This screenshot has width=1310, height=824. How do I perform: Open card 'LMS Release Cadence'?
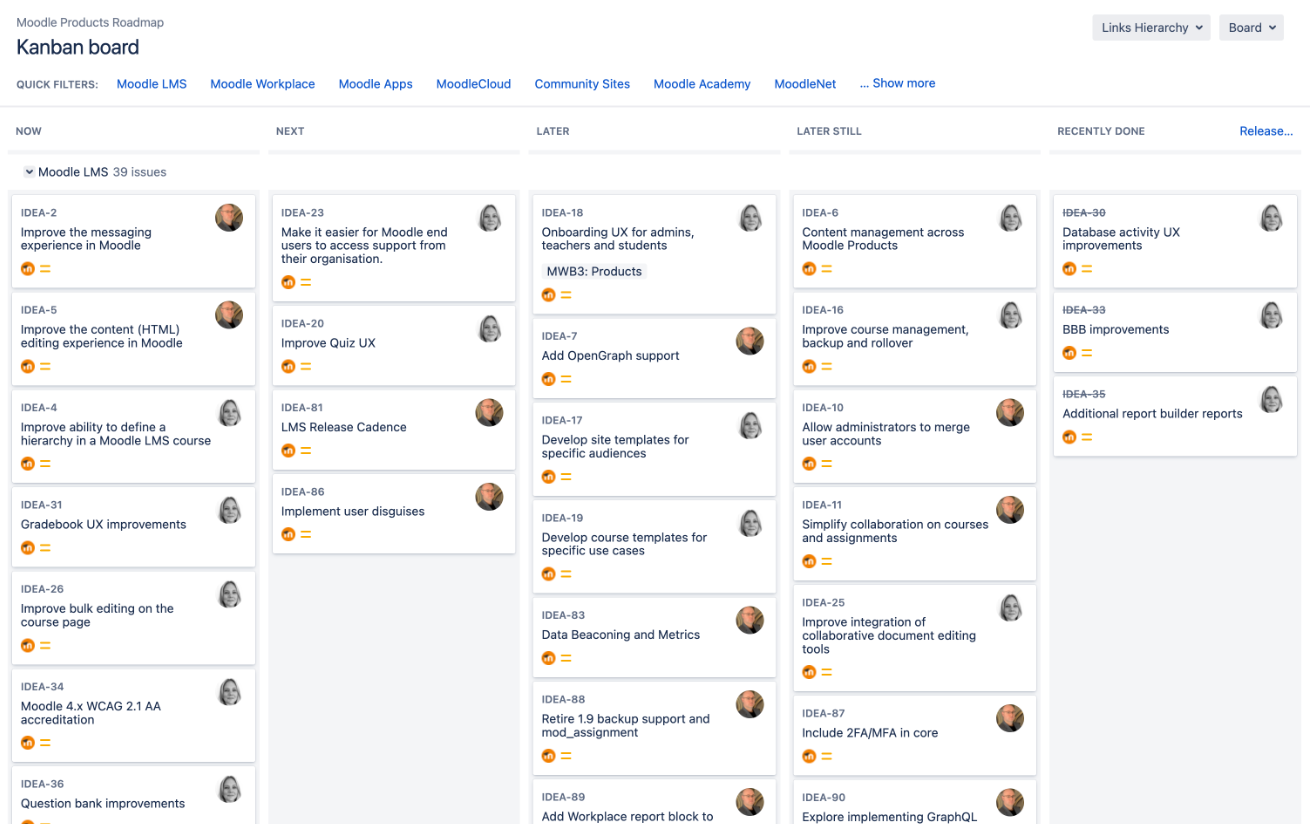coord(394,430)
